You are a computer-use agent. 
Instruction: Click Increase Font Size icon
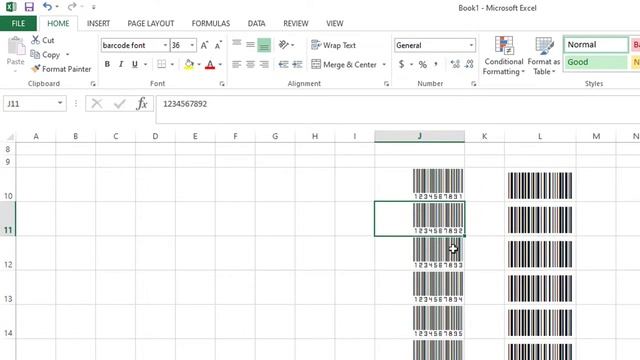click(204, 45)
